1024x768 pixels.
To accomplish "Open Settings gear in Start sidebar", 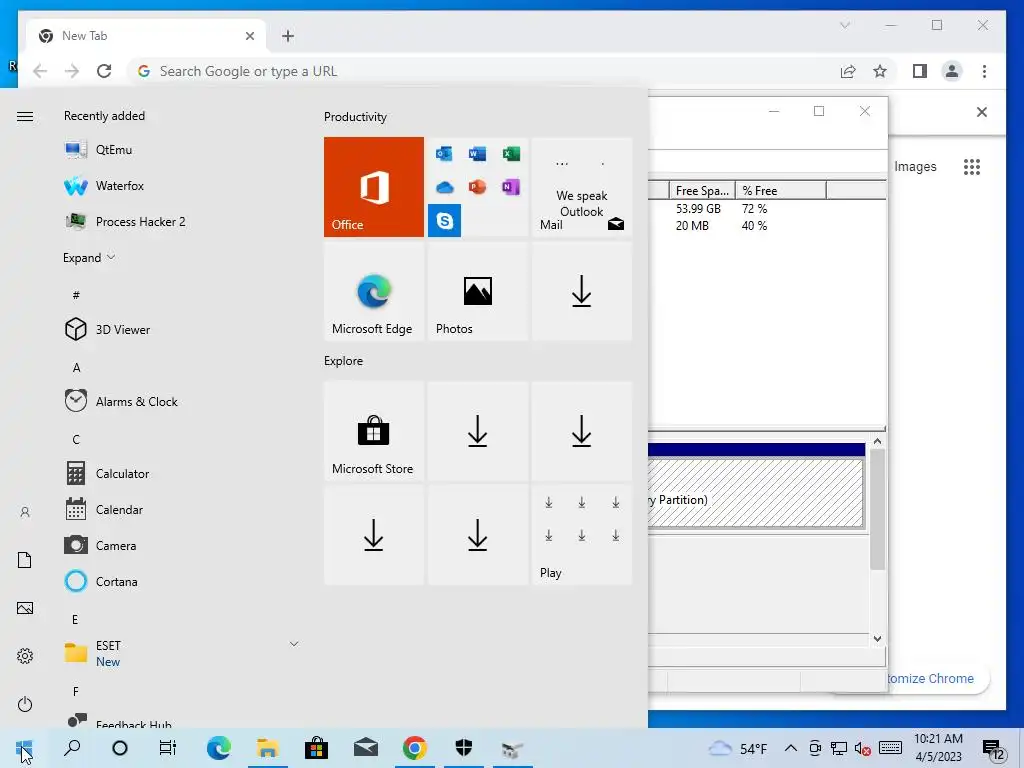I will point(25,656).
